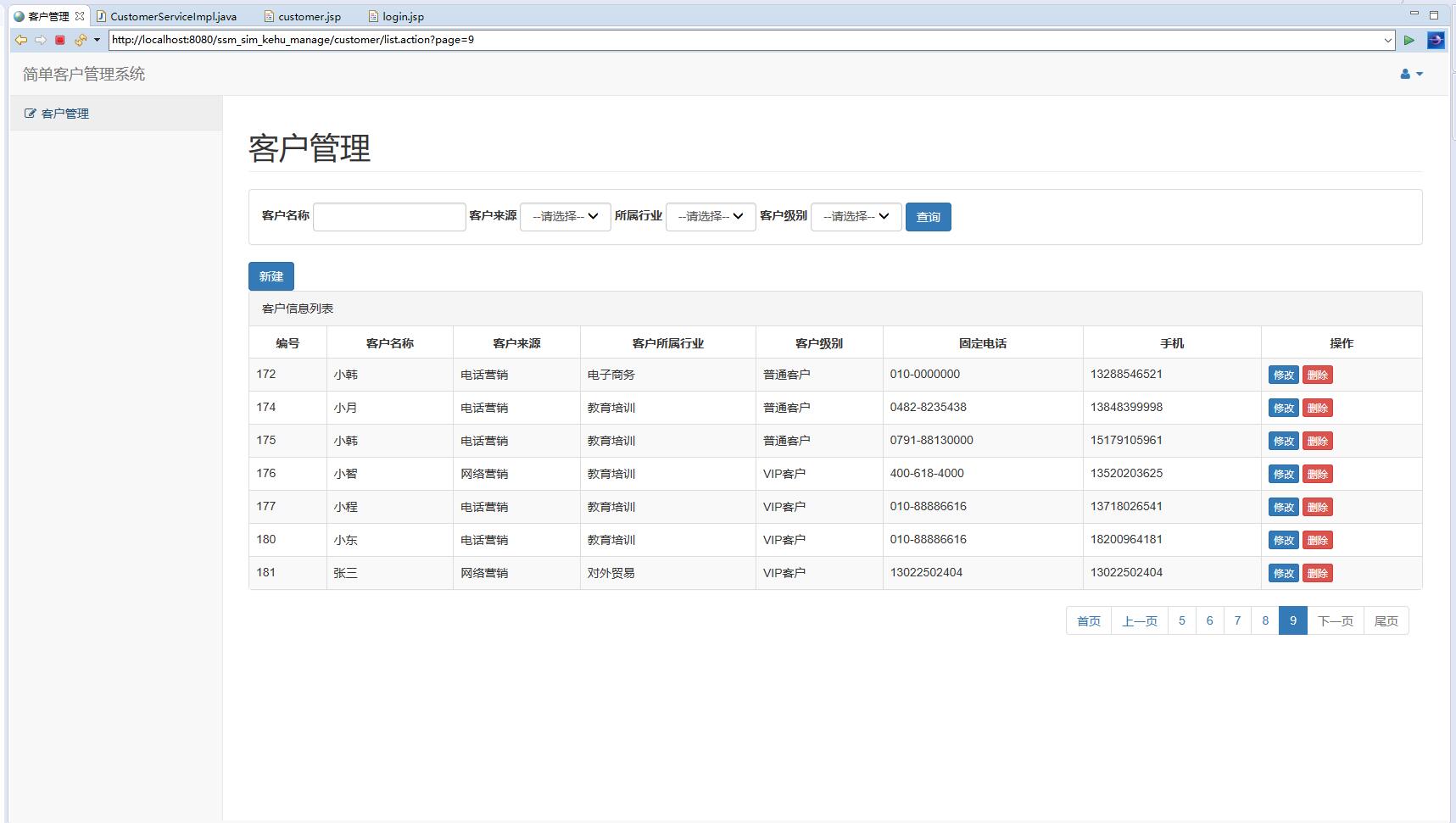Expand the 客户级别 dropdown
The height and width of the screenshot is (823, 1456).
(856, 217)
